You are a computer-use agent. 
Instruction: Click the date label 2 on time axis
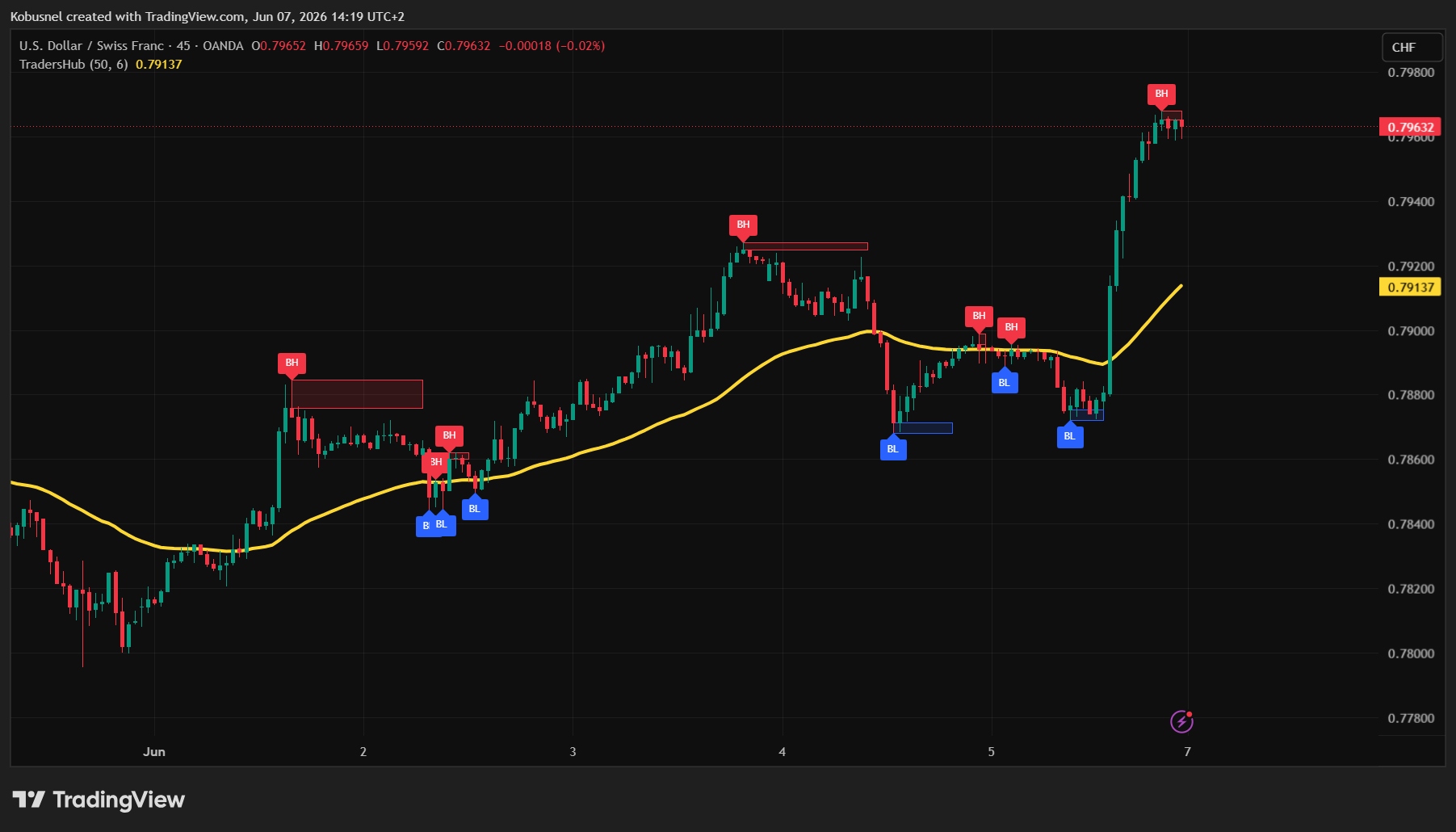click(x=363, y=752)
